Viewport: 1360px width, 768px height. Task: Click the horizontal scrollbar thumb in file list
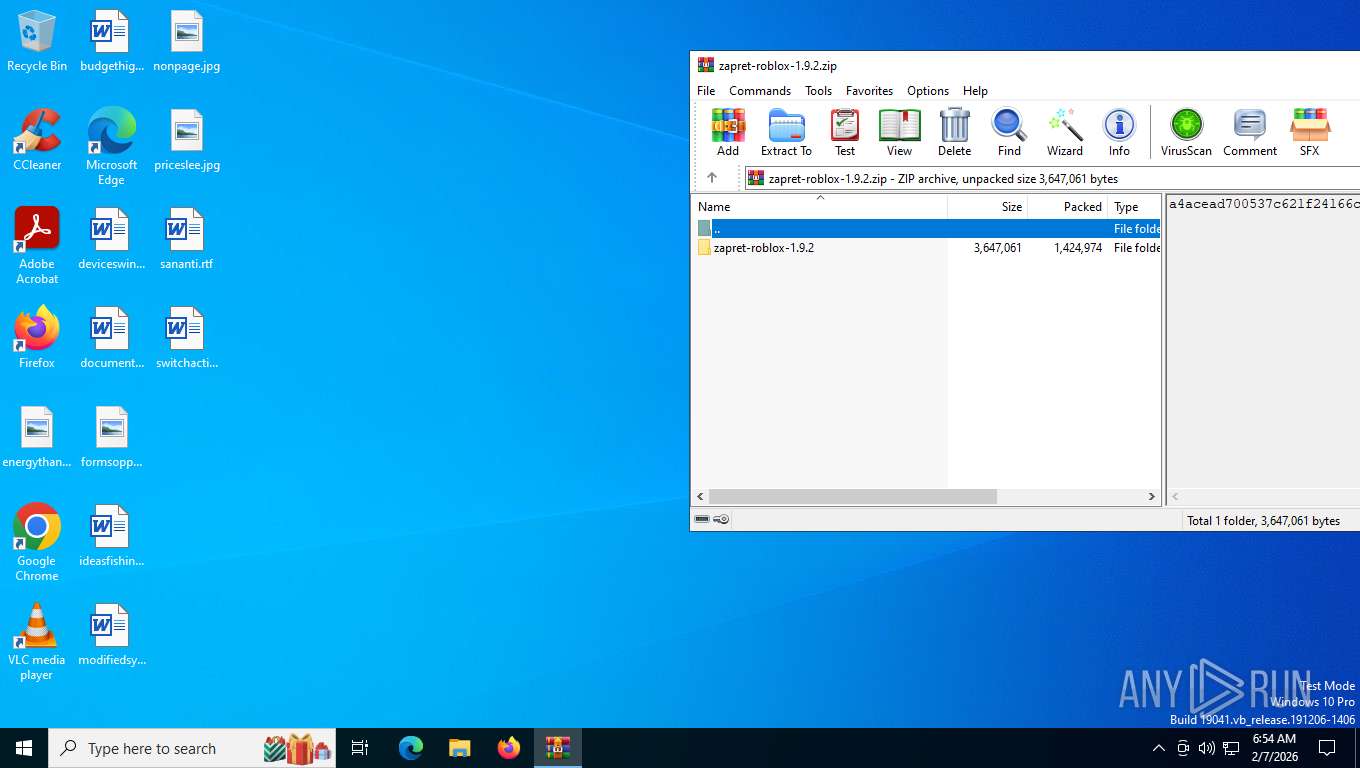(853, 496)
